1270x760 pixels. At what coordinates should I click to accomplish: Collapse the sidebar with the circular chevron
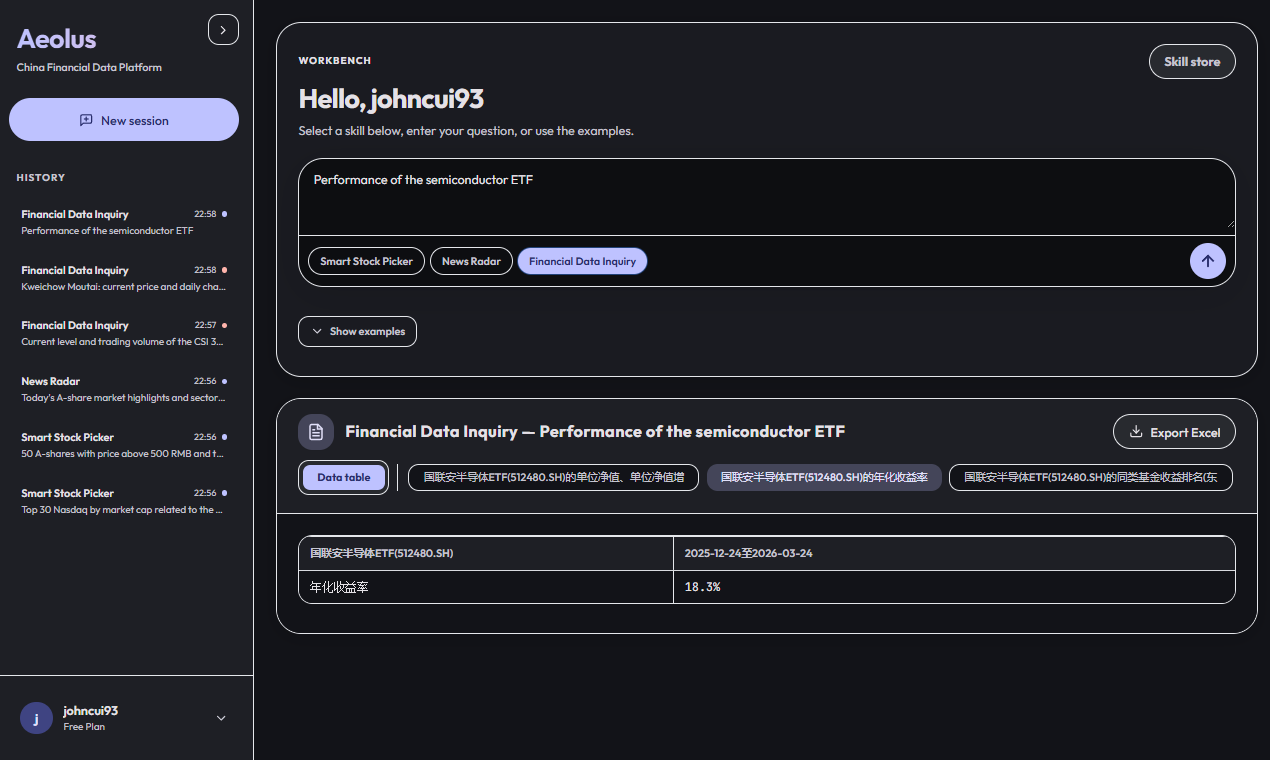[x=223, y=29]
